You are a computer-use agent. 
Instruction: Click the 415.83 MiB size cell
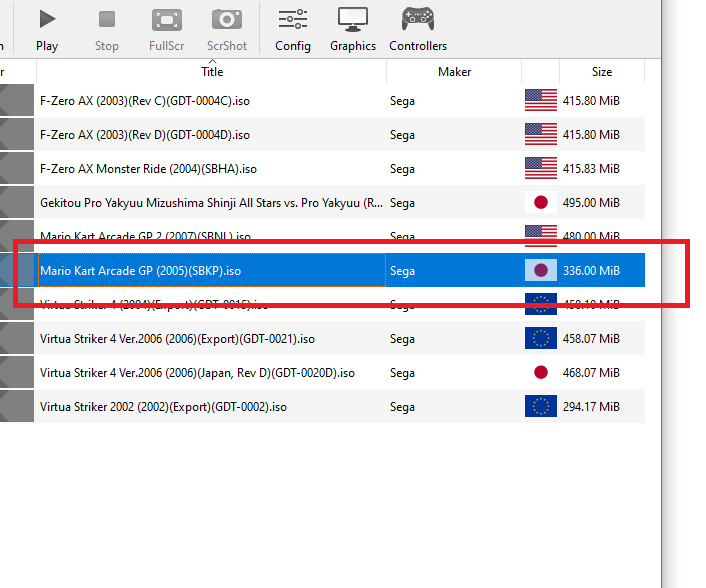pyautogui.click(x=591, y=169)
